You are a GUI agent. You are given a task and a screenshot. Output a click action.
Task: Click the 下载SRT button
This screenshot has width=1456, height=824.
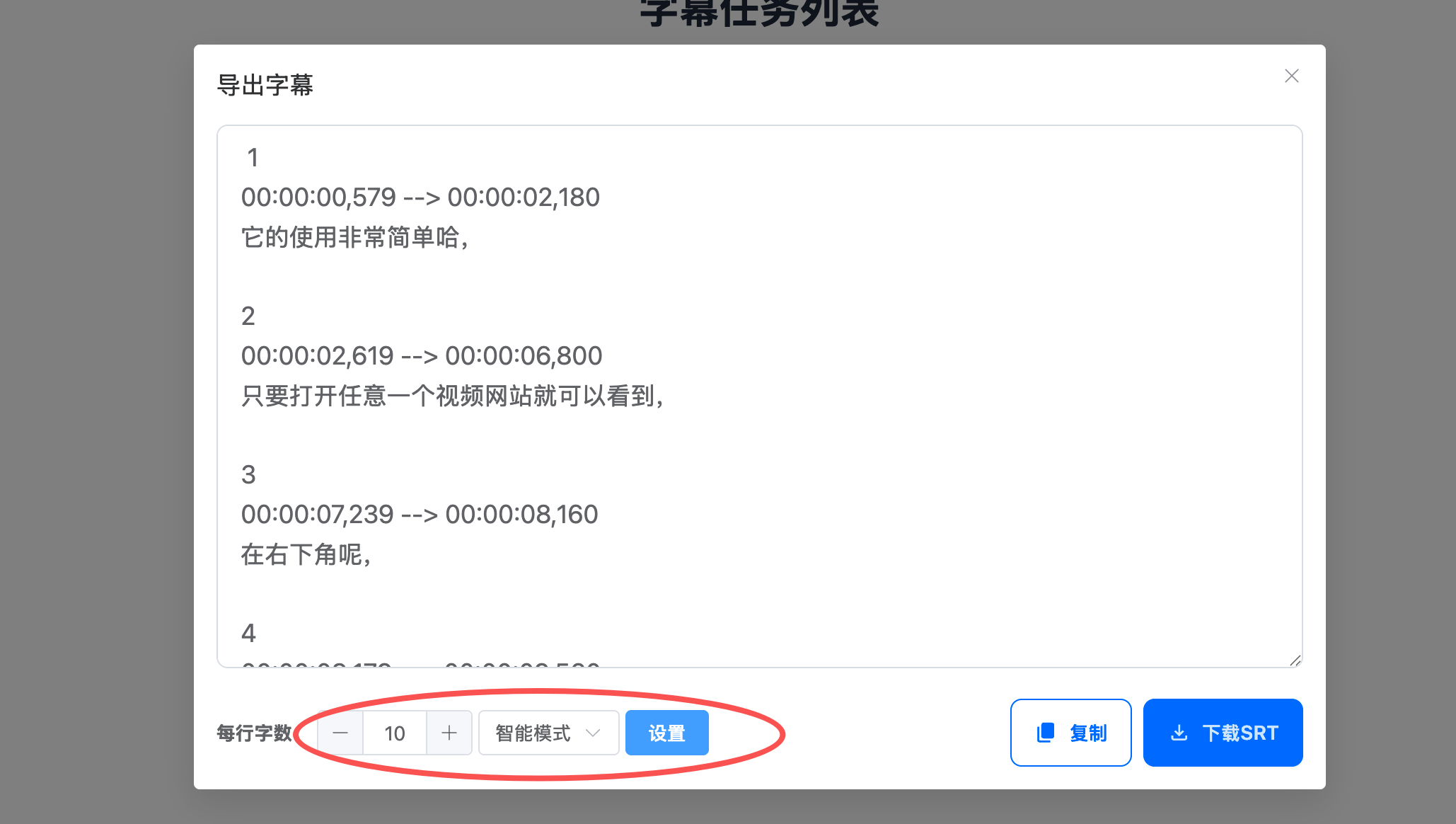pyautogui.click(x=1223, y=733)
